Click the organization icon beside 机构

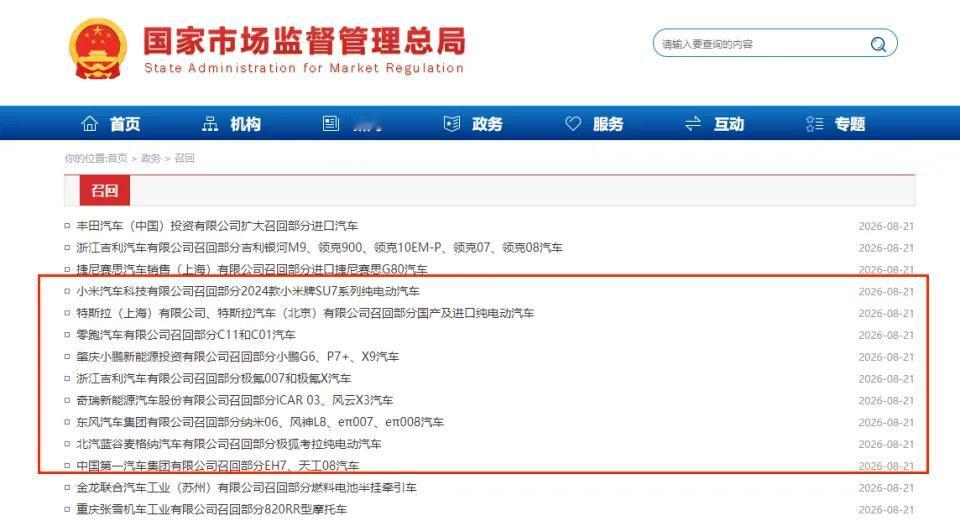210,124
